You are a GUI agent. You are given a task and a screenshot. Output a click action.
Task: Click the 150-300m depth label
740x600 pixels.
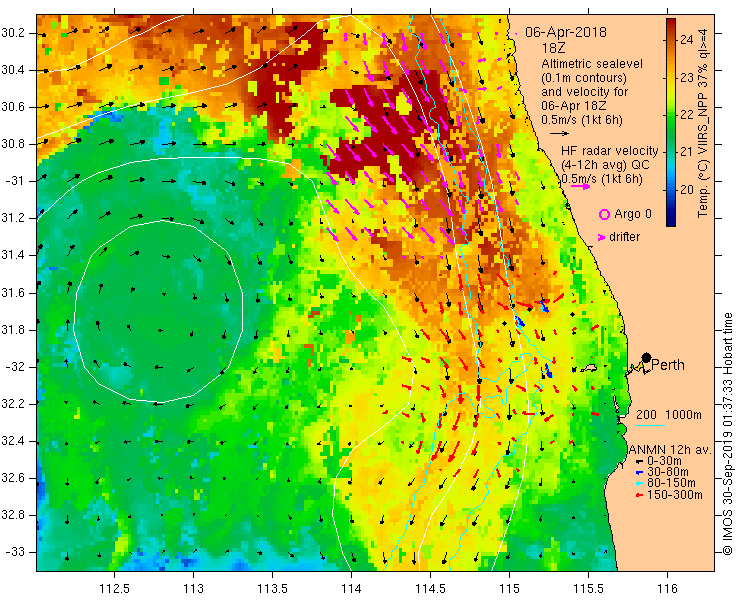click(x=674, y=495)
